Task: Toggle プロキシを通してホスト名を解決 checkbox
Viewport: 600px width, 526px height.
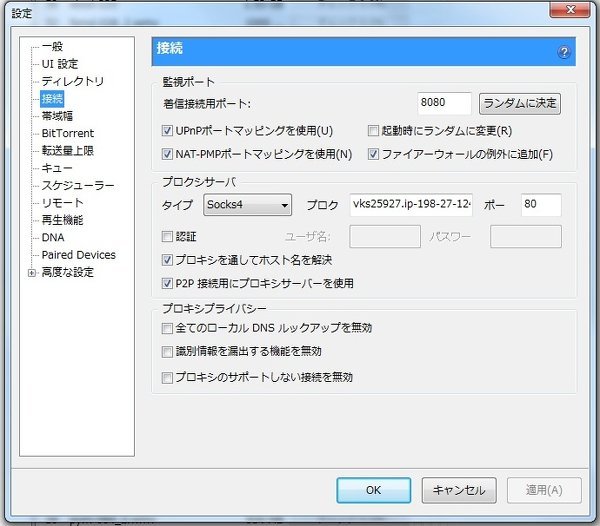Action: point(168,260)
